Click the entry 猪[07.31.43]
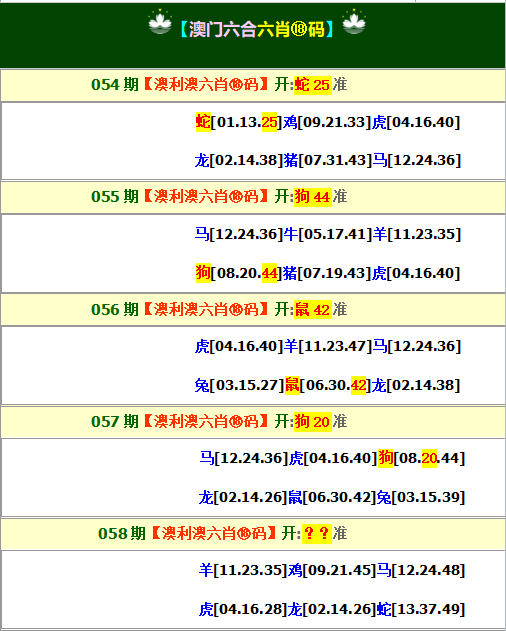Image resolution: width=506 pixels, height=631 pixels. pos(328,160)
